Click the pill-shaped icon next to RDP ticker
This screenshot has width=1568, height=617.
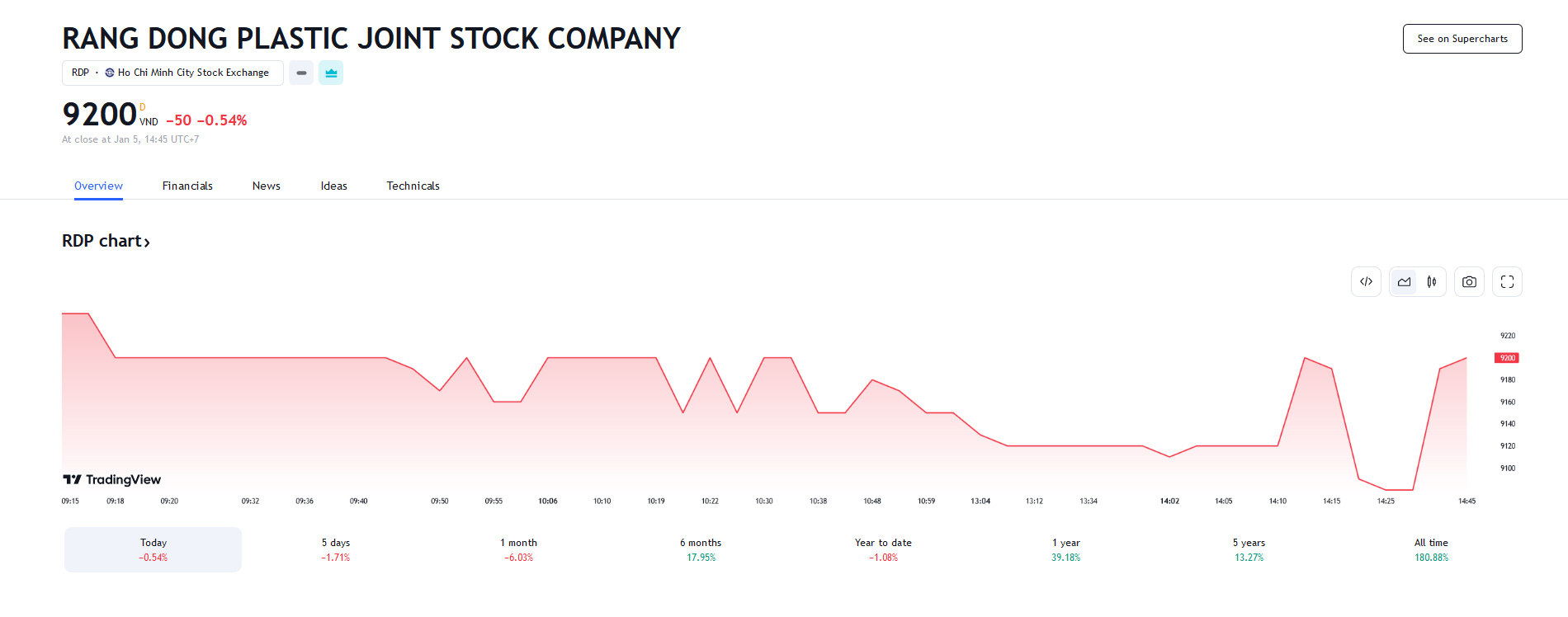click(x=300, y=73)
